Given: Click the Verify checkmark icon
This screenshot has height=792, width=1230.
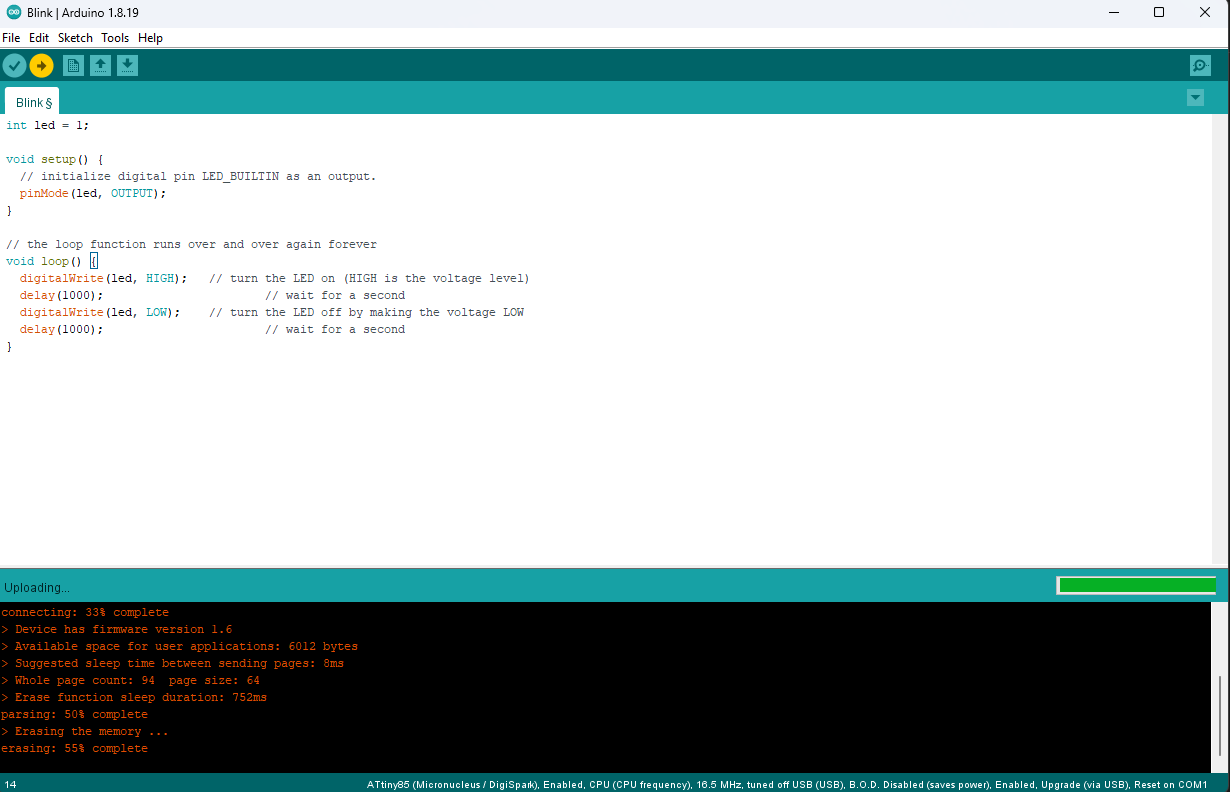Looking at the screenshot, I should coord(14,66).
